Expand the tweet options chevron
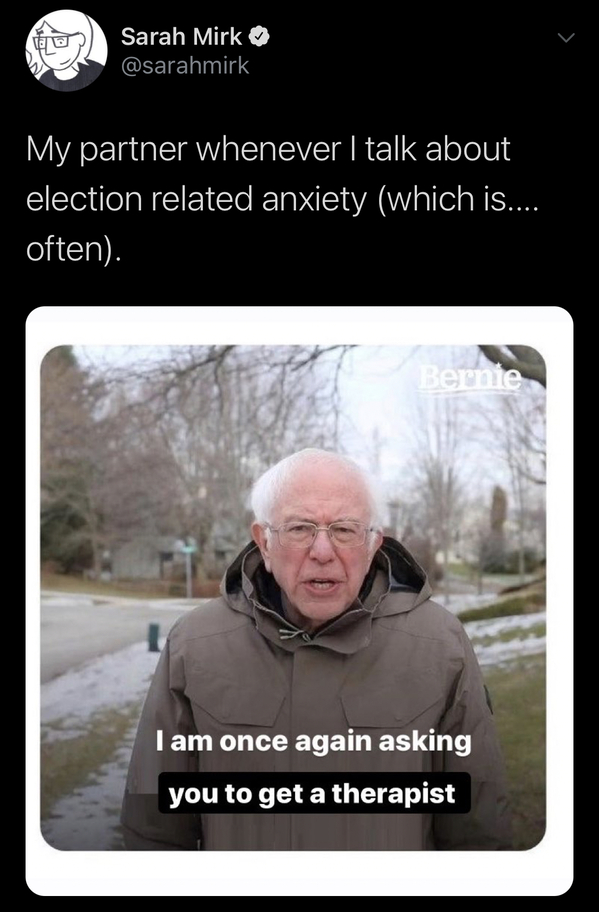Screen dimensions: 599x912 click(565, 38)
